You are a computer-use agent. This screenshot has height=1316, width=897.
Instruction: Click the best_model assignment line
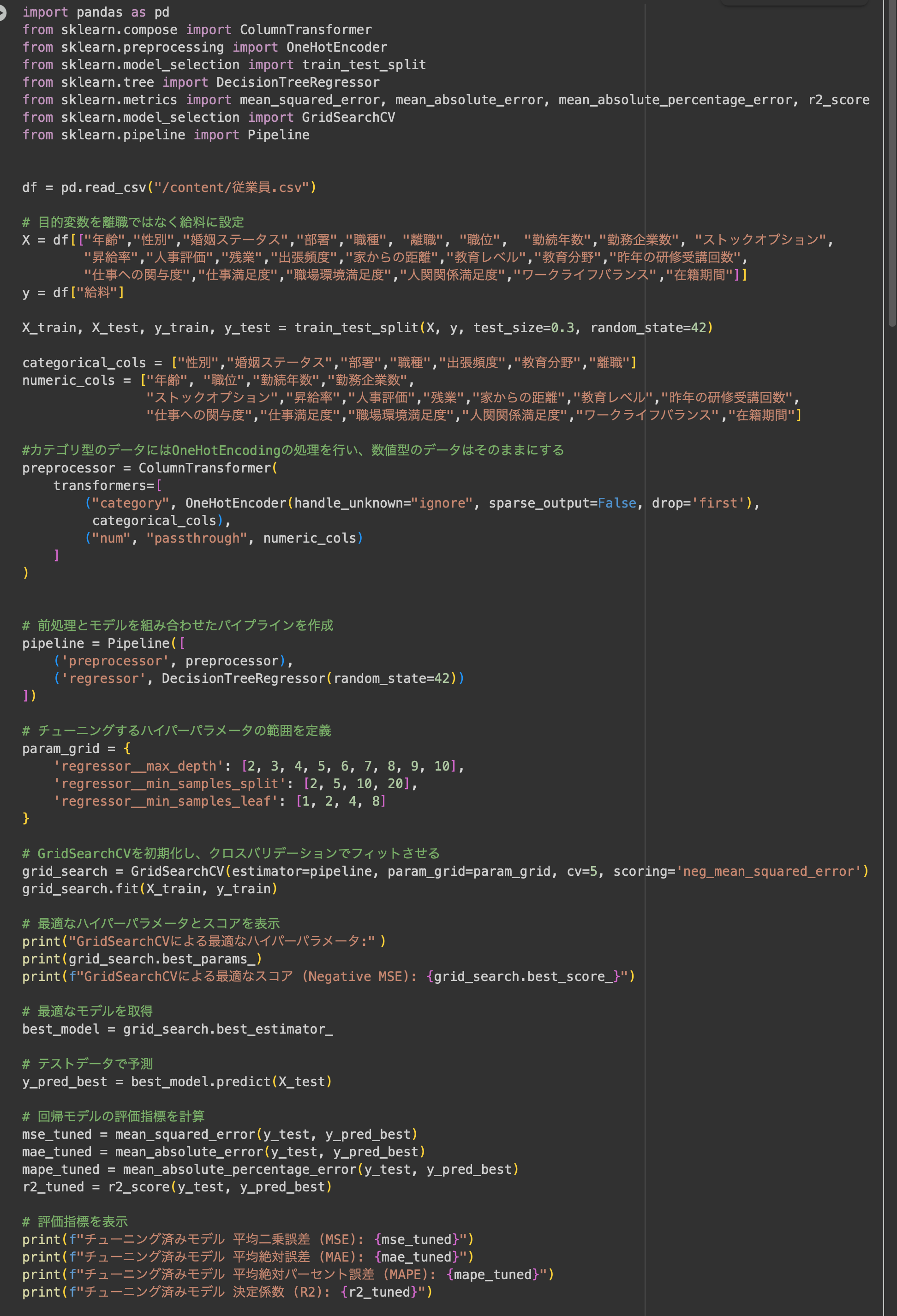[177, 1029]
